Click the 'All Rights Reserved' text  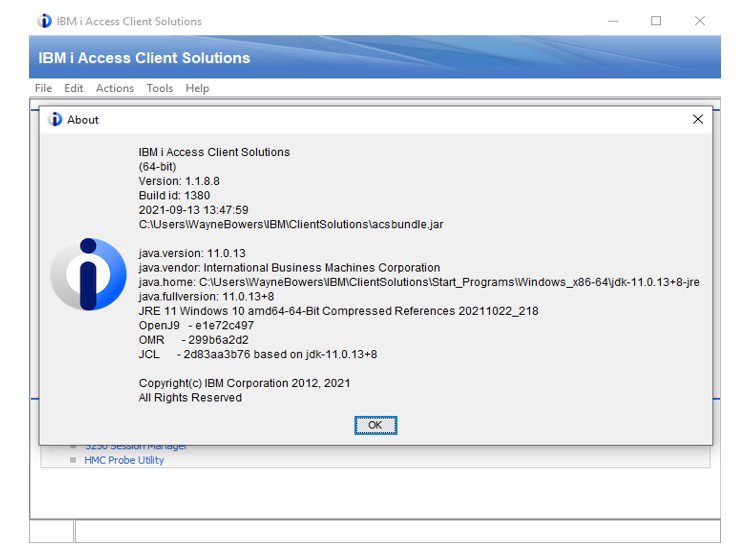(190, 397)
